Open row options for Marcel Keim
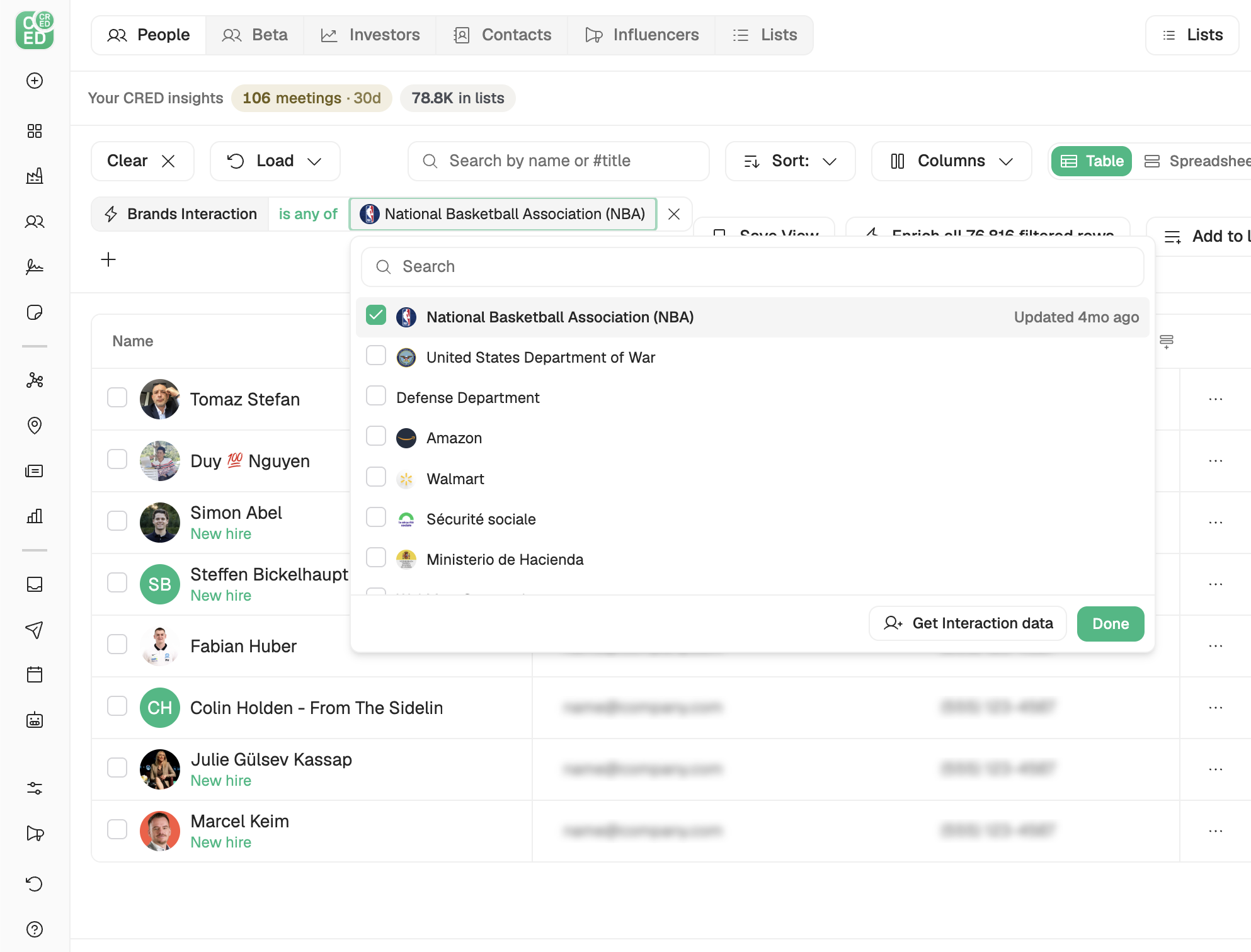The height and width of the screenshot is (952, 1251). pos(1216,831)
